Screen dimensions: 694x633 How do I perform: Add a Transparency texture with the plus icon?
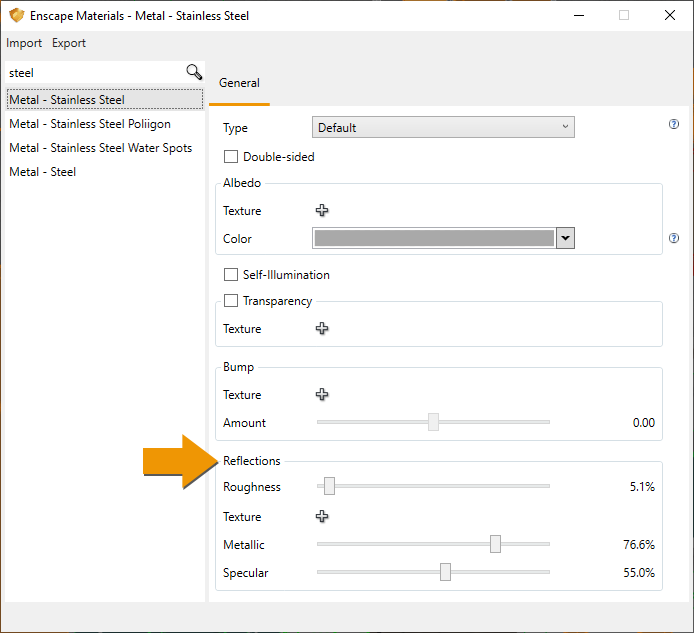322,328
